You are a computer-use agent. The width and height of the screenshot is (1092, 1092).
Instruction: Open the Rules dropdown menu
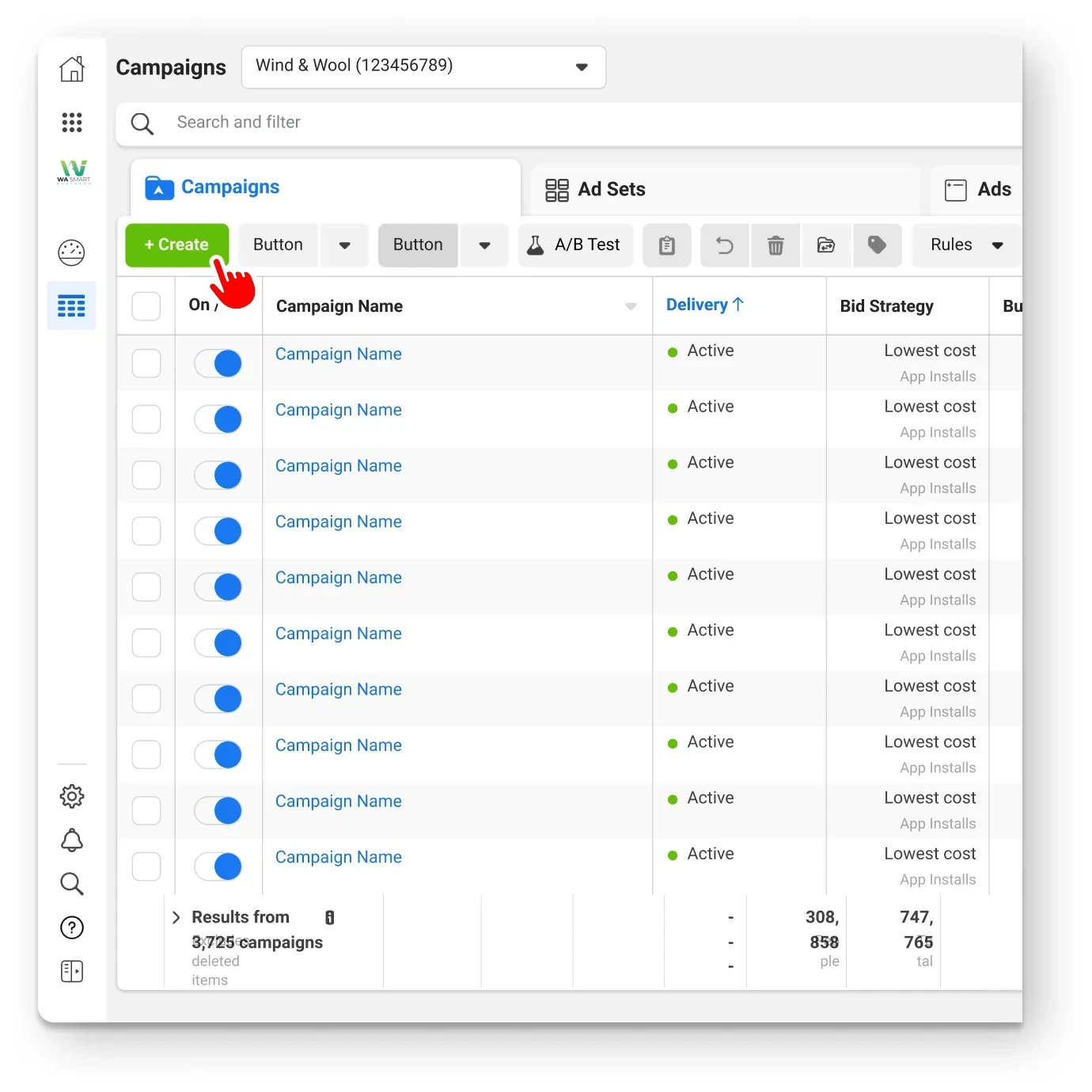pos(967,245)
